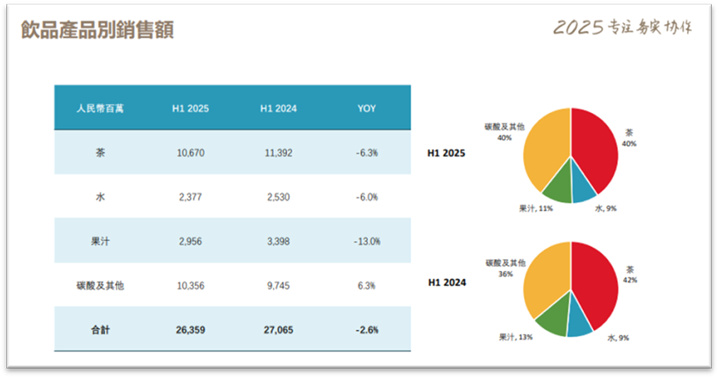The image size is (719, 378).
Task: Click the 合計 total row label
Action: point(100,330)
